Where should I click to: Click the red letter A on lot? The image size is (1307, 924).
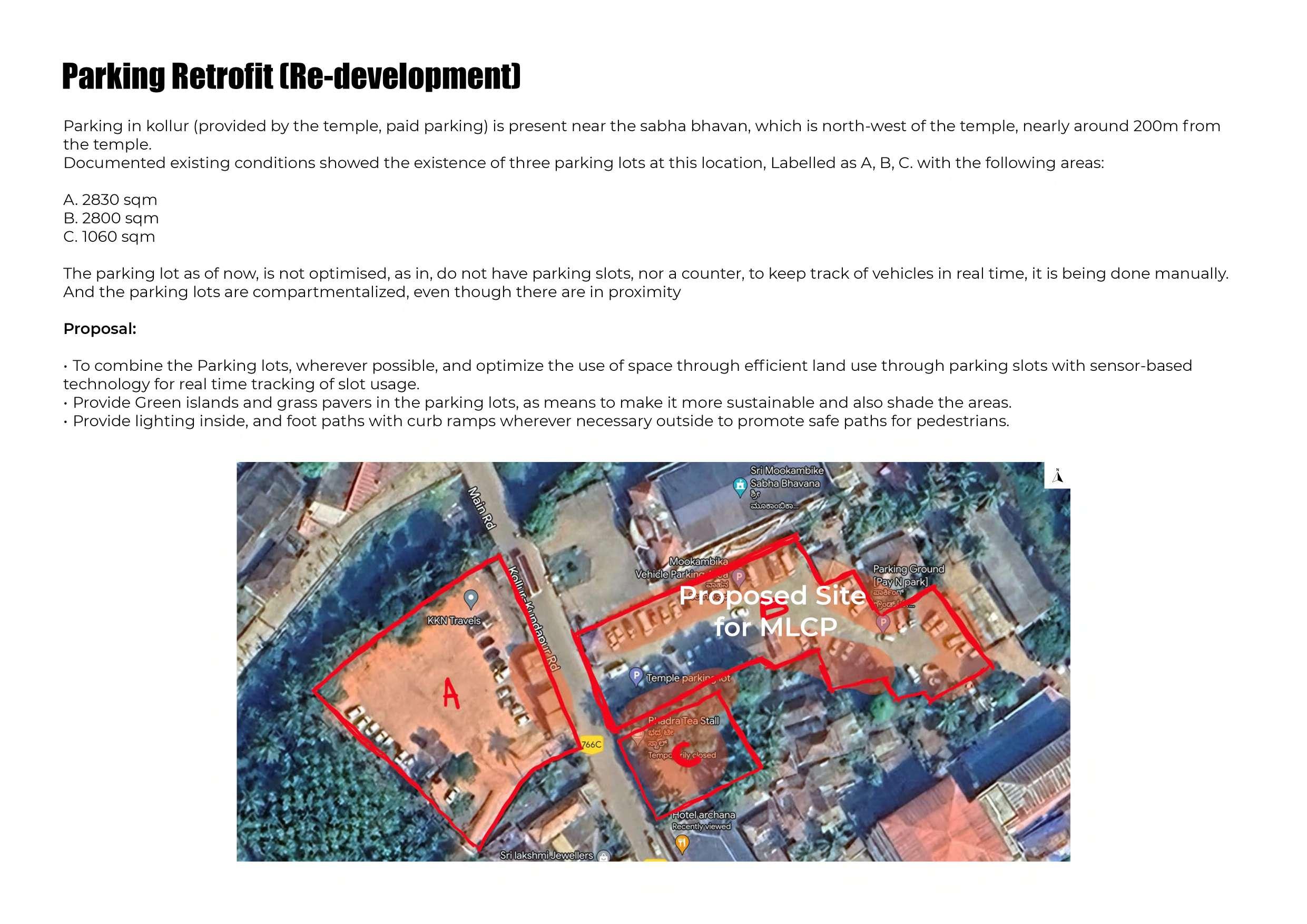pyautogui.click(x=451, y=693)
